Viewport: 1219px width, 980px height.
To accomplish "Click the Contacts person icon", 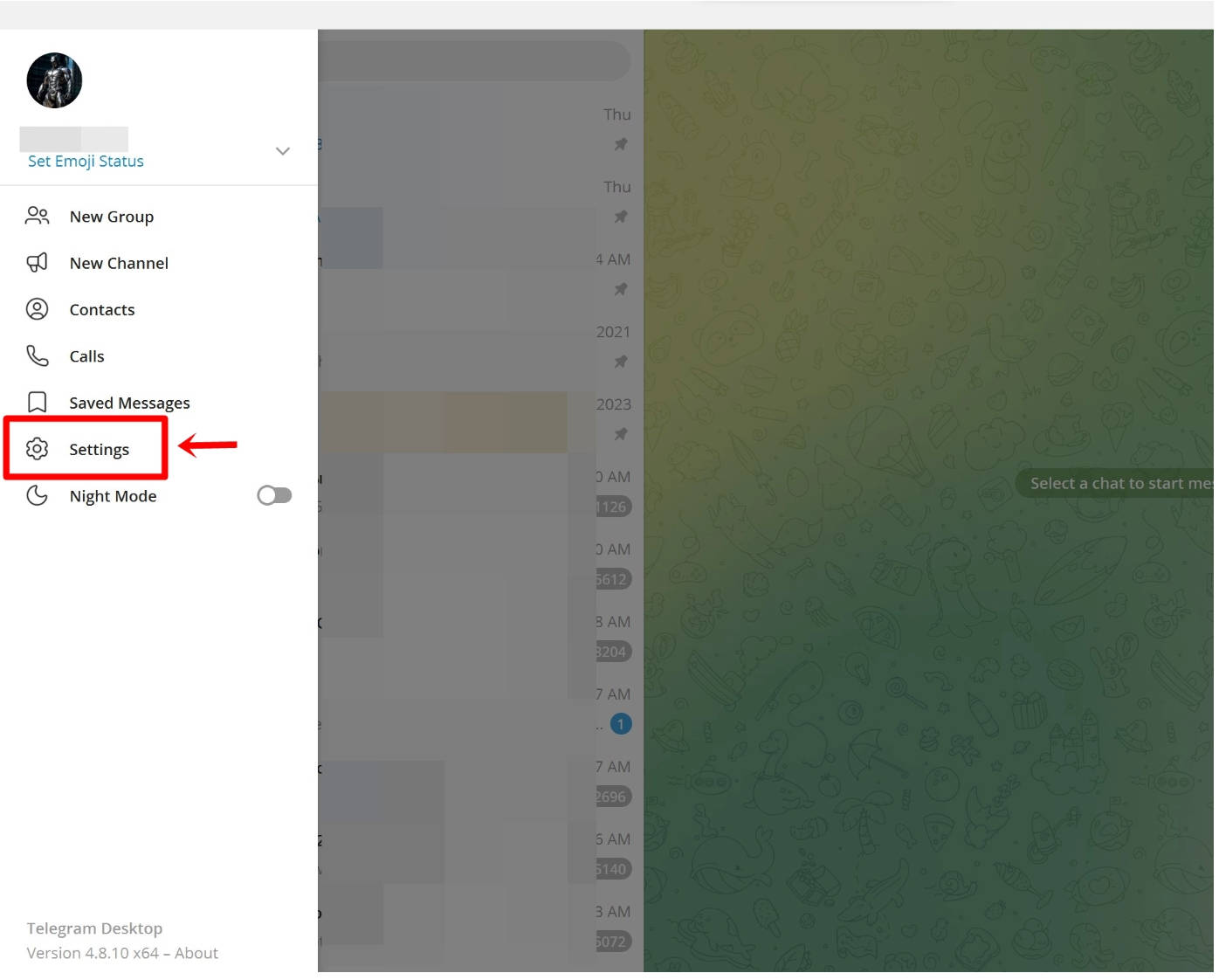I will coord(37,309).
